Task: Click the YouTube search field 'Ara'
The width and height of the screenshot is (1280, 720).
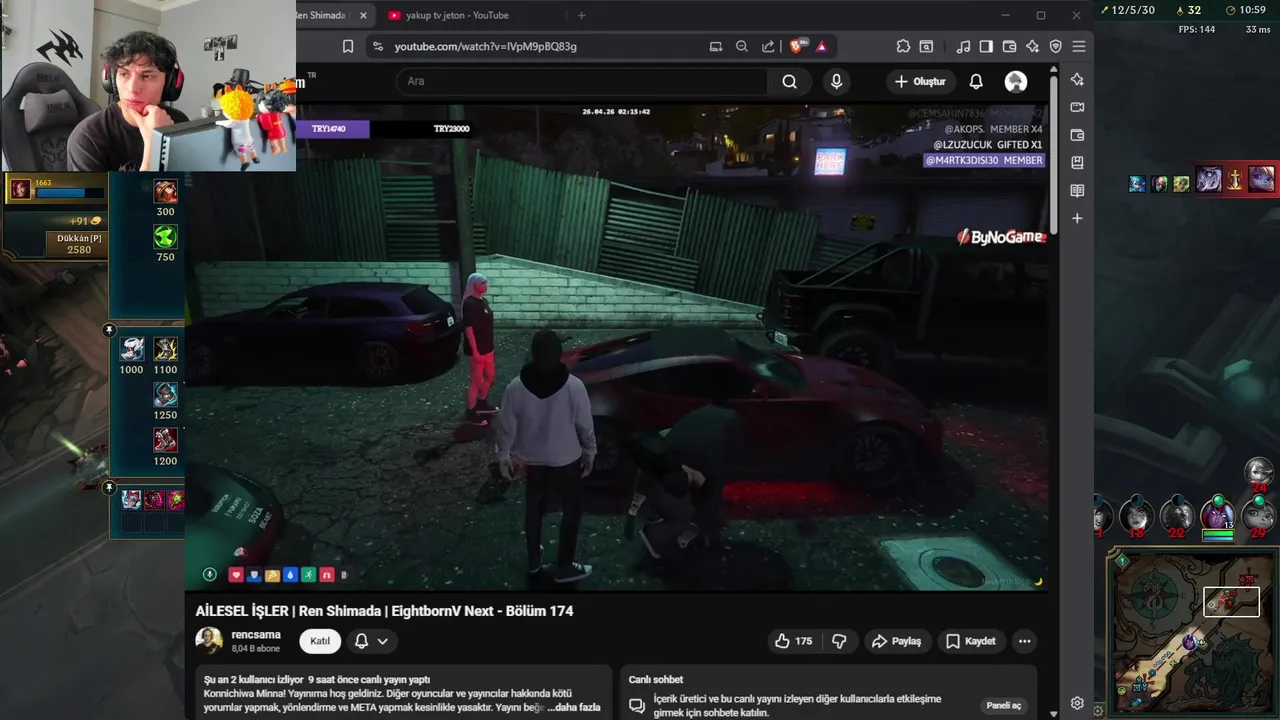Action: (x=582, y=81)
